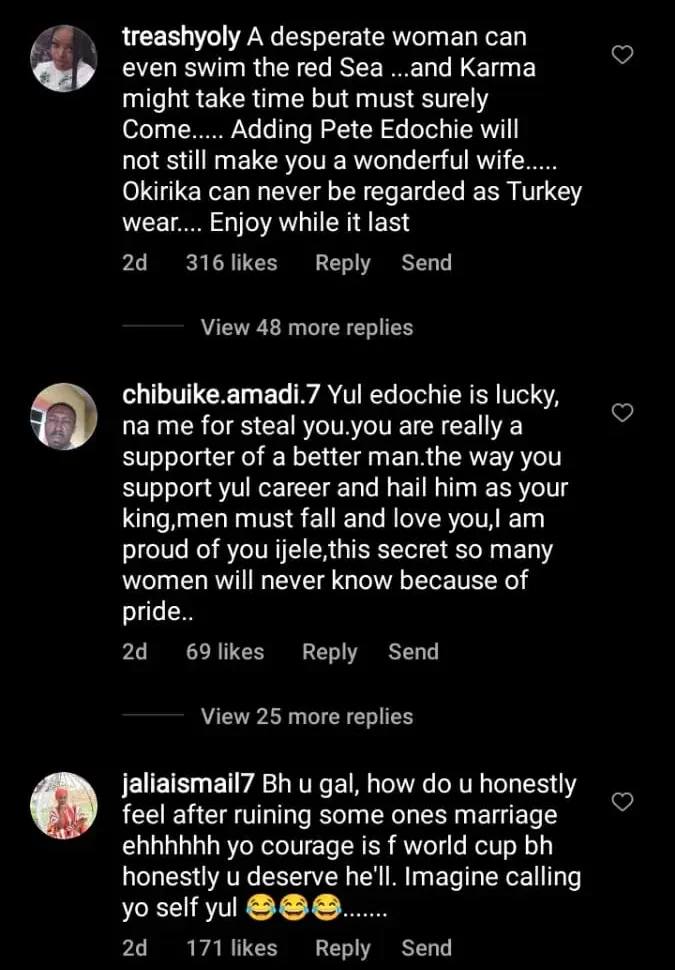Open chibuike.amadi.7's avatar
675x970 pixels.
pyautogui.click(x=60, y=415)
